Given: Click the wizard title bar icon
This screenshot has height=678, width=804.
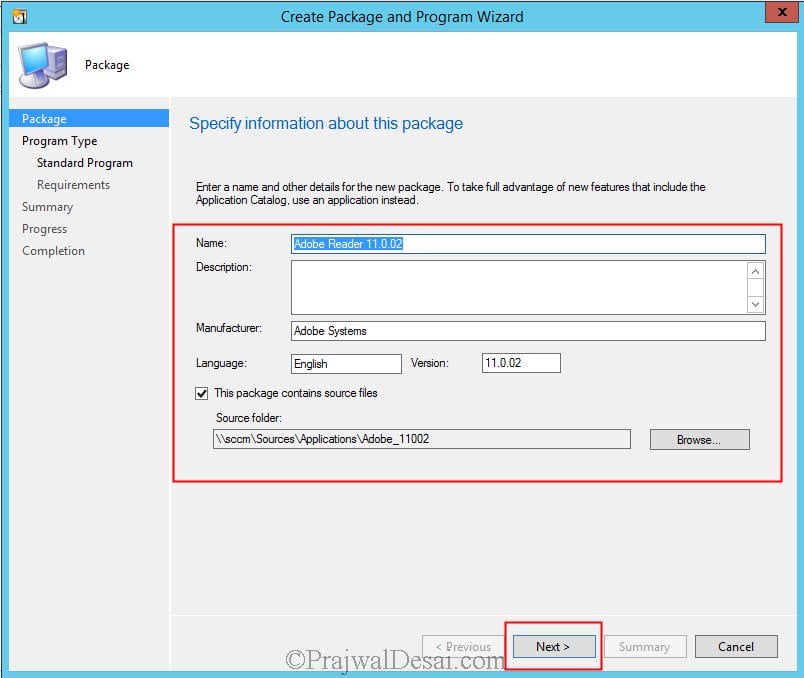Looking at the screenshot, I should (19, 17).
